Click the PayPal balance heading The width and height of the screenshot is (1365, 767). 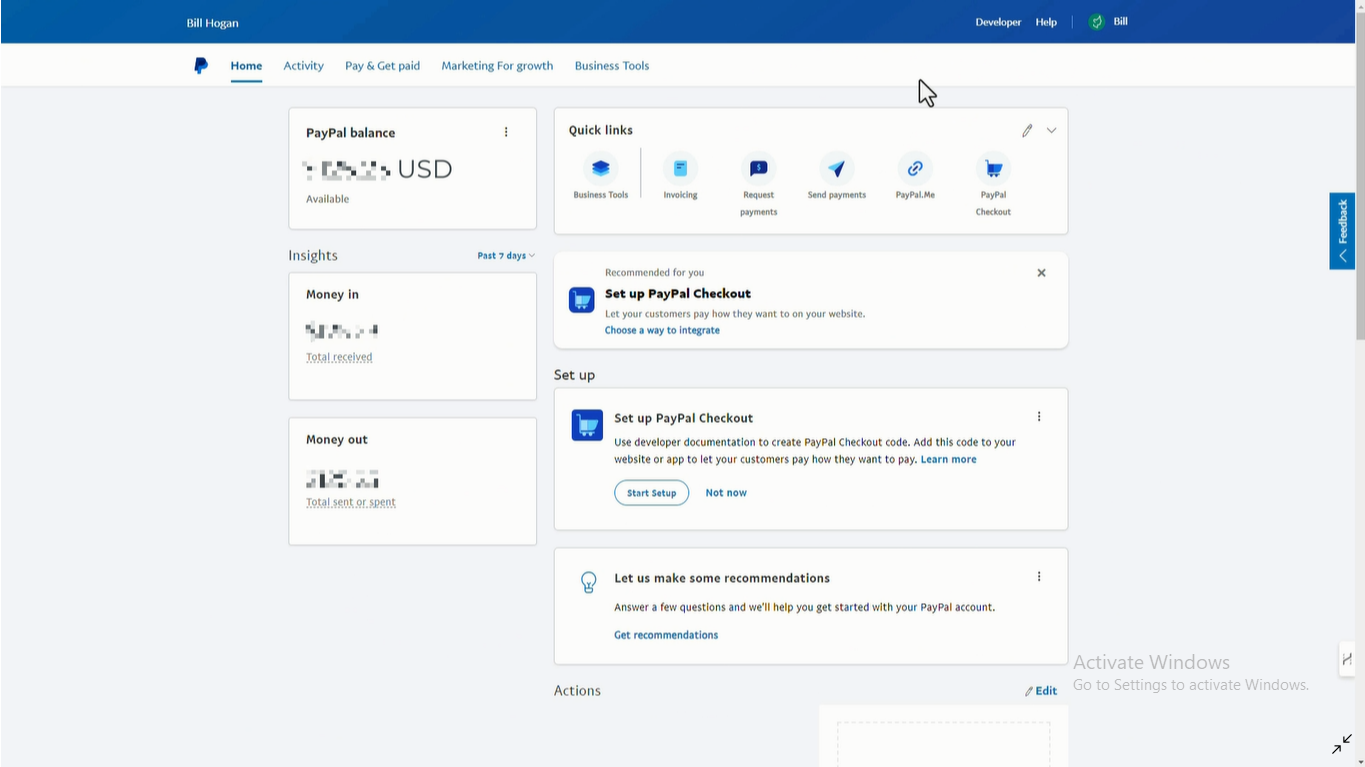pos(350,133)
